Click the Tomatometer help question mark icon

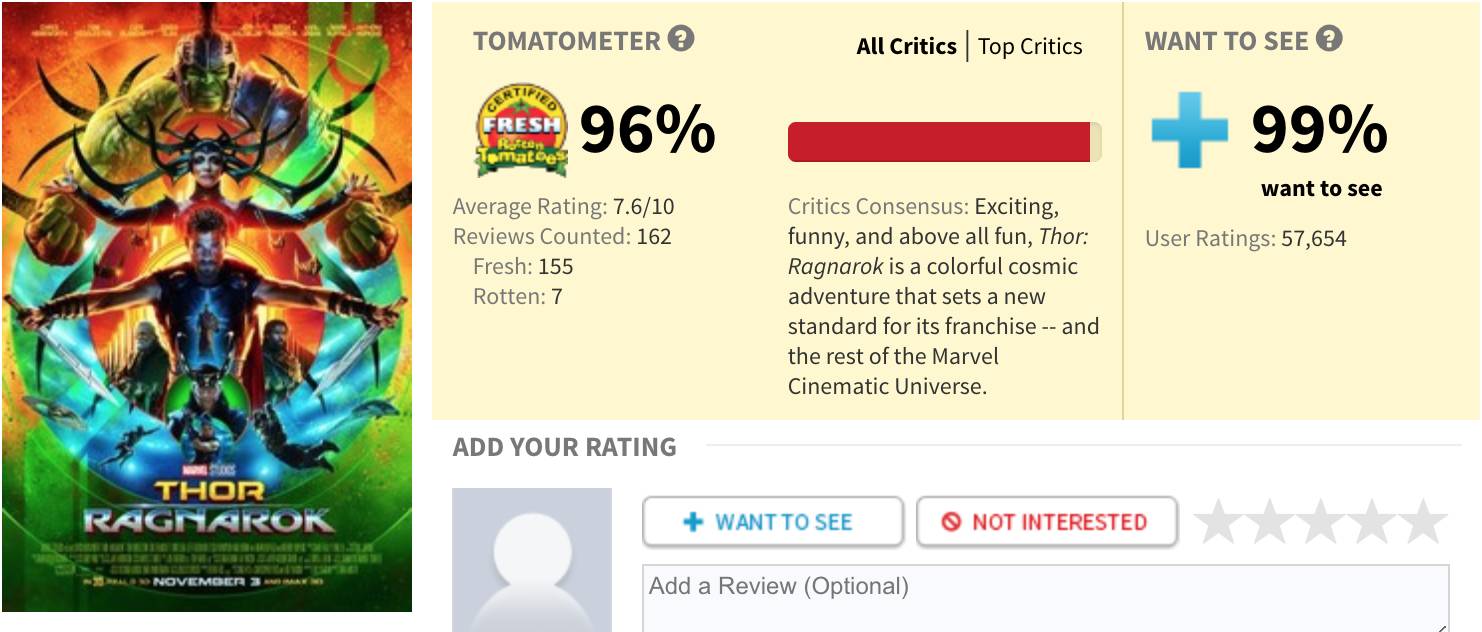tap(681, 40)
